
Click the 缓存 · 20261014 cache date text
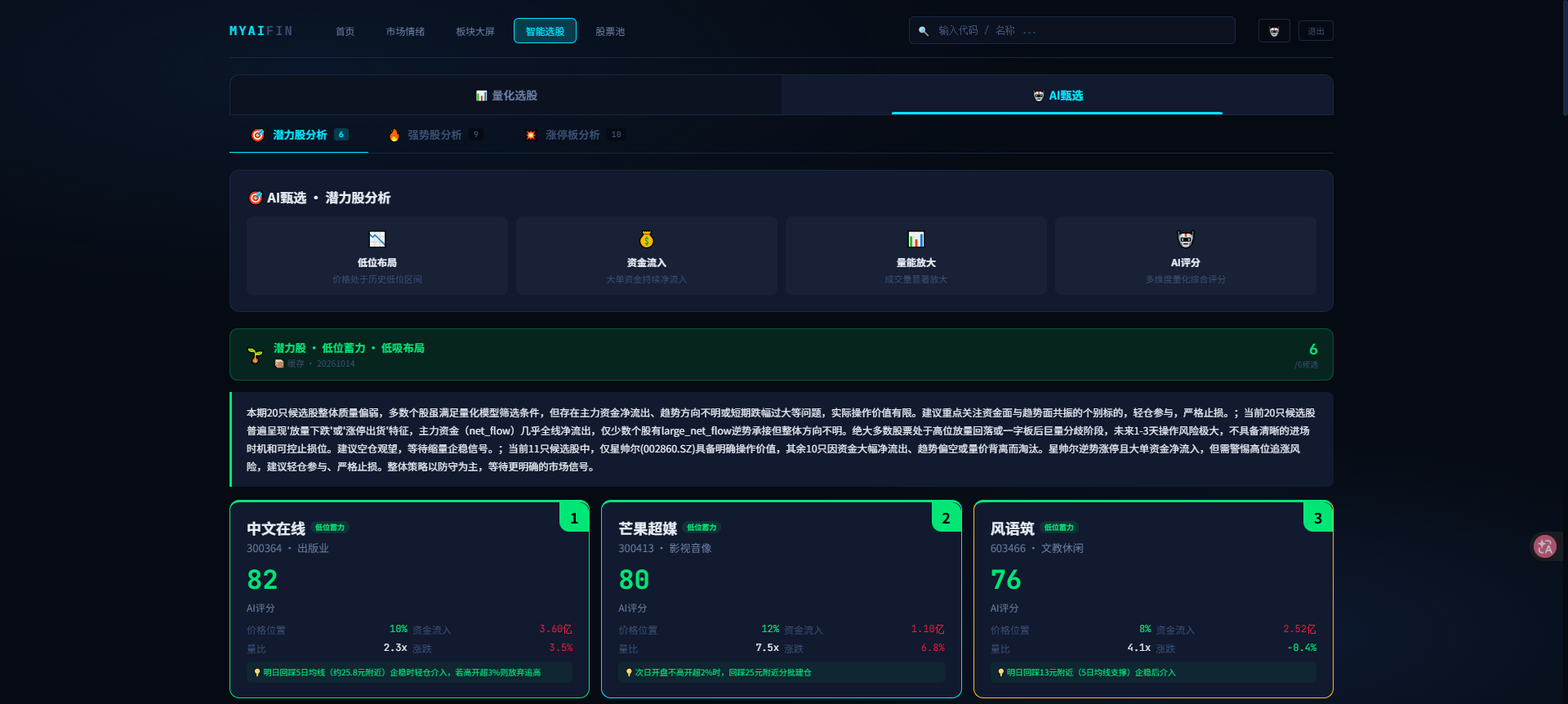[320, 364]
